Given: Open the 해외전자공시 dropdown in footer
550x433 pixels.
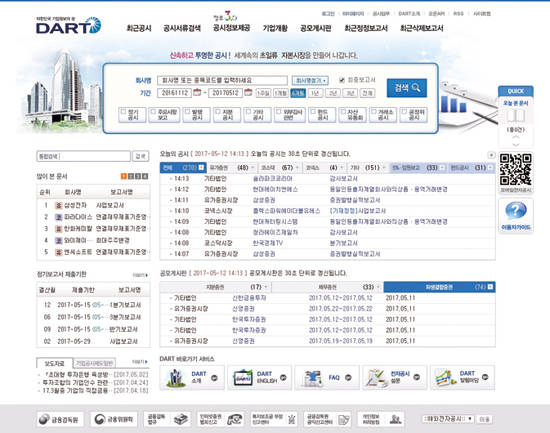Looking at the screenshot, I should pos(448,419).
